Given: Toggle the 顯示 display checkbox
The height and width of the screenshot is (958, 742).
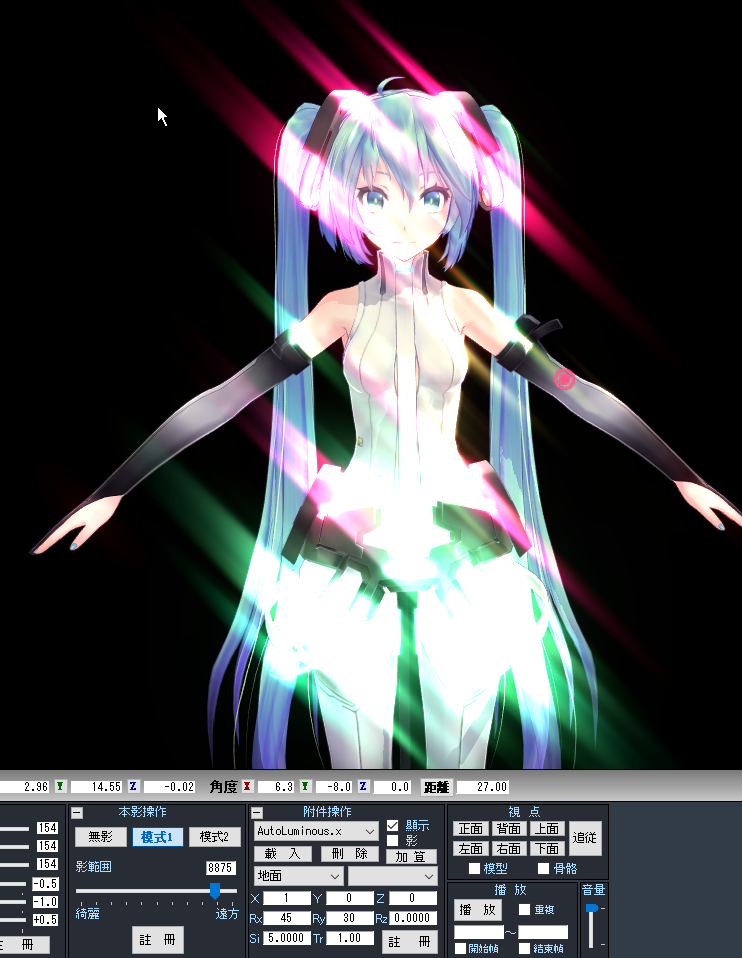Looking at the screenshot, I should coord(392,825).
